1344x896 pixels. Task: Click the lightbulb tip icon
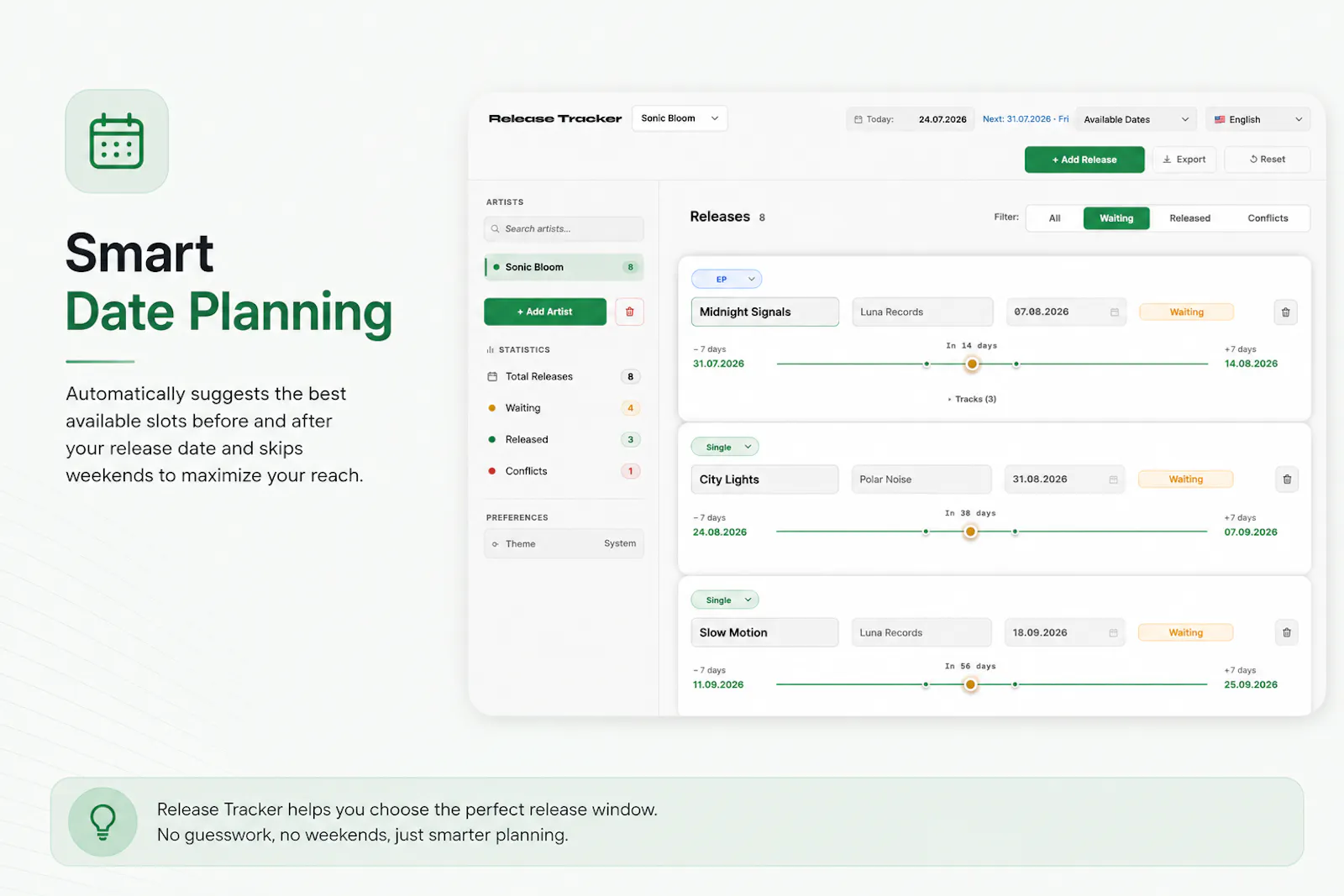[102, 821]
